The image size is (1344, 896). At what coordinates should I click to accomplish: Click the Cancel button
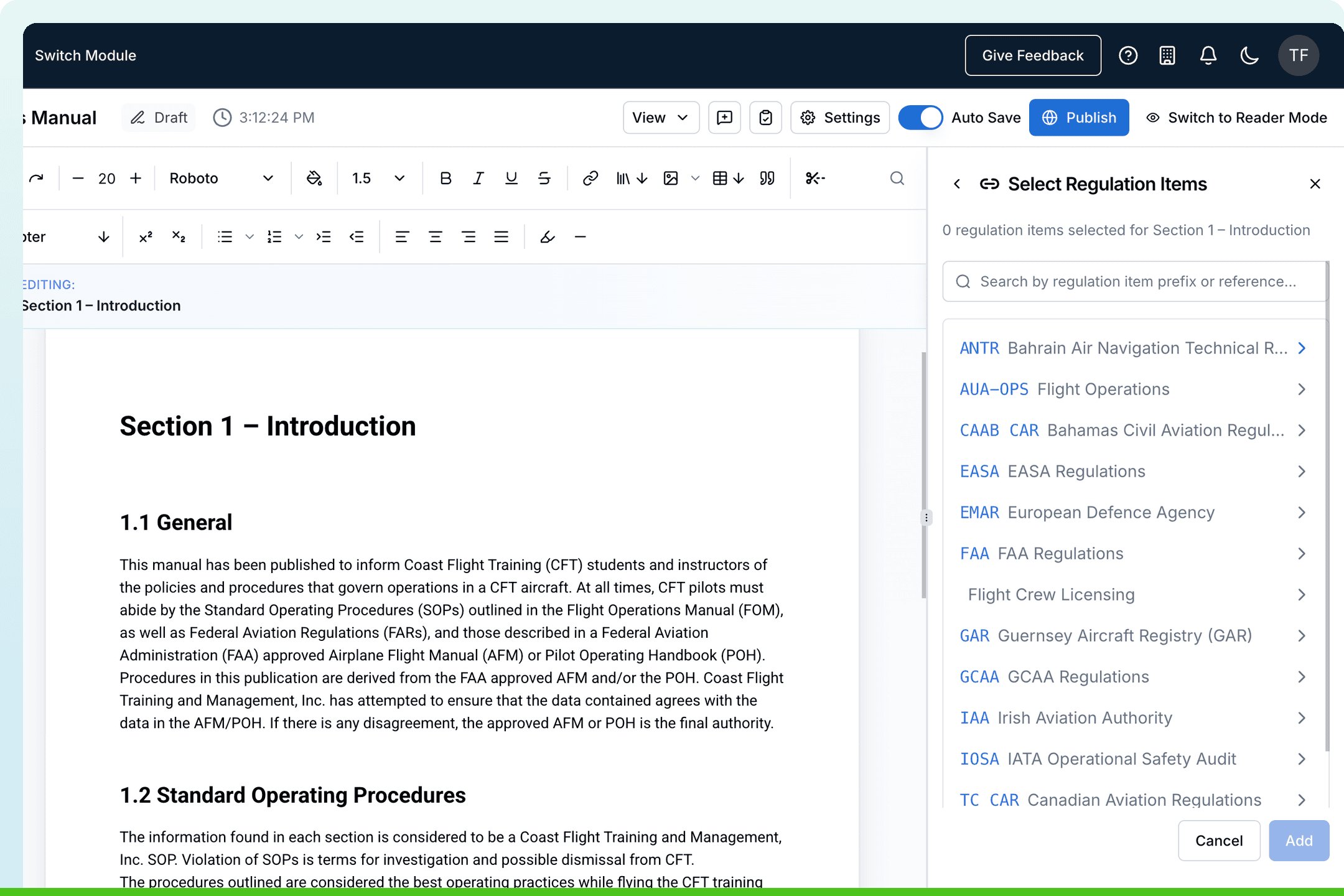tap(1219, 841)
